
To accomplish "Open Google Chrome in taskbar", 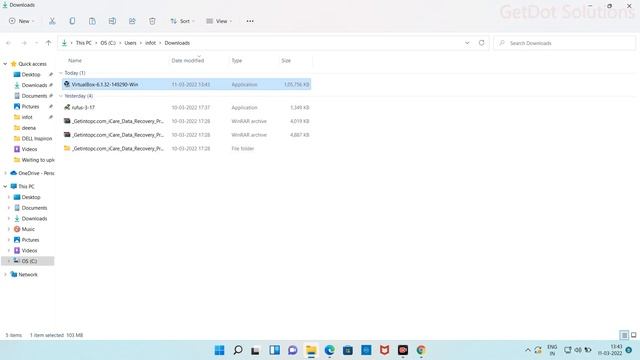I will point(421,350).
